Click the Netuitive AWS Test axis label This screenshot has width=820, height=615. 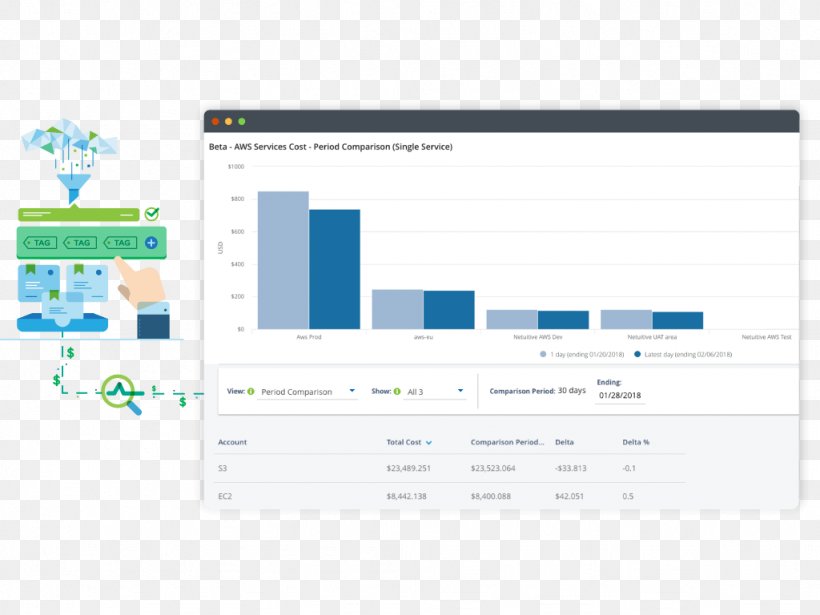click(x=767, y=337)
